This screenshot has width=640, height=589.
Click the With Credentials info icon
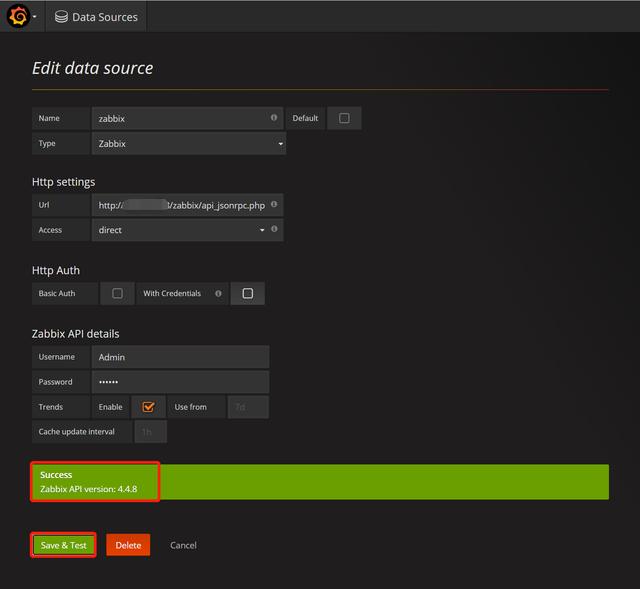[218, 293]
